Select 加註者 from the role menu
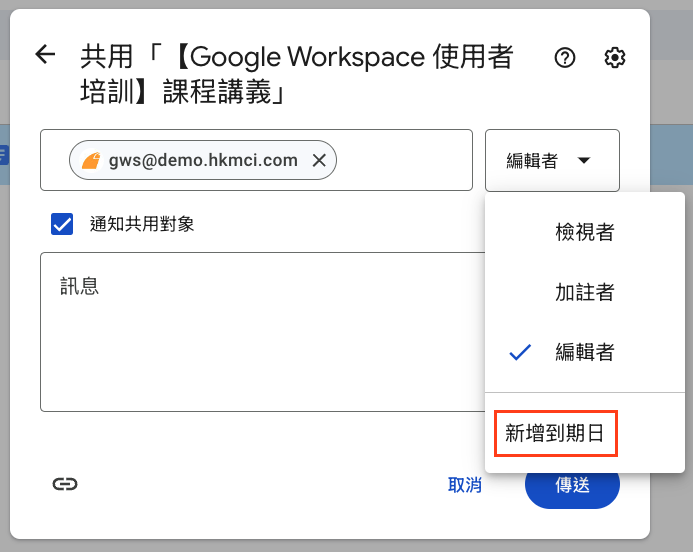Image resolution: width=693 pixels, height=552 pixels. tap(584, 292)
